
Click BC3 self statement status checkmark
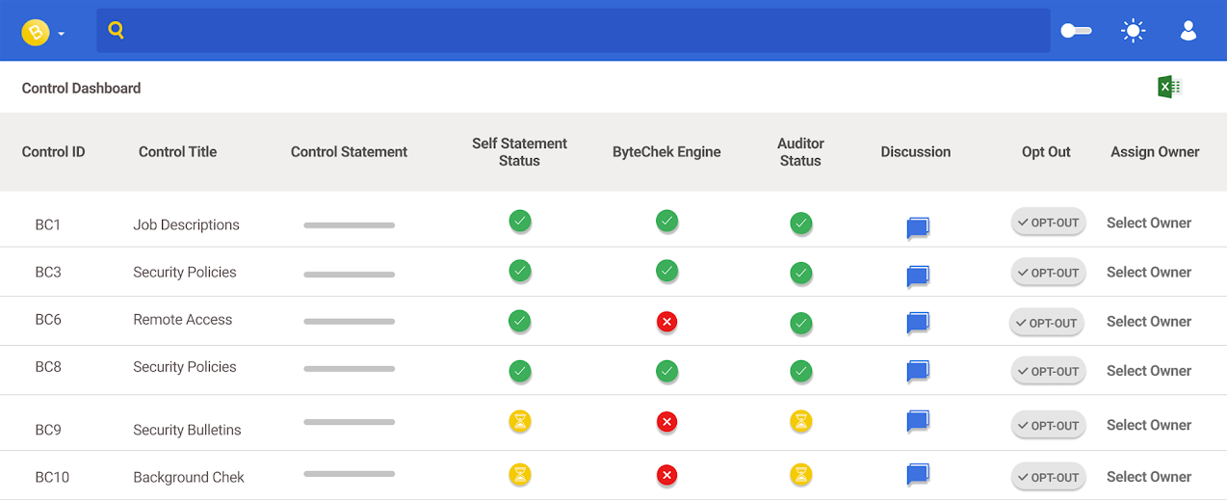(519, 270)
